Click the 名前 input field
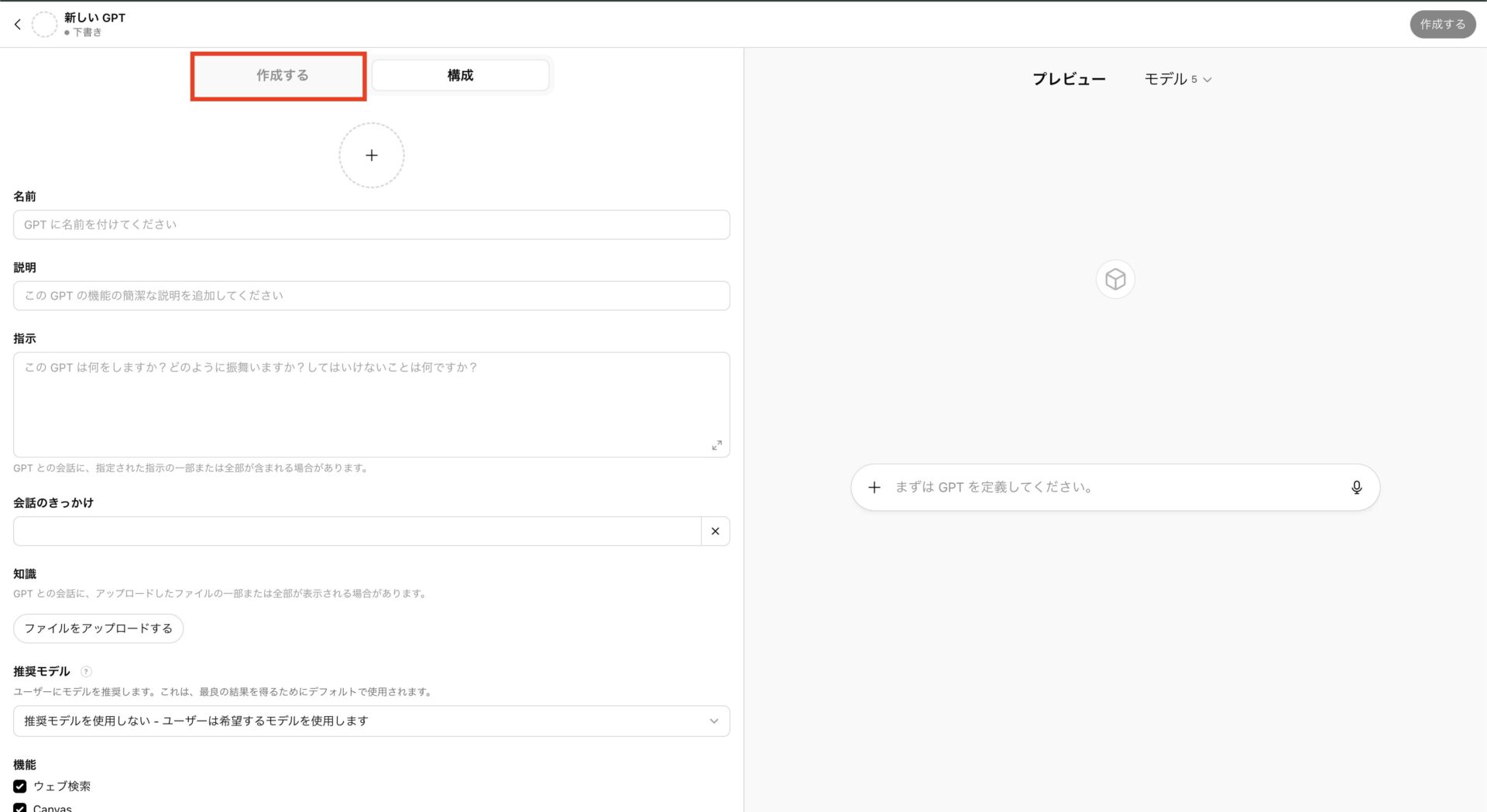 [371, 224]
